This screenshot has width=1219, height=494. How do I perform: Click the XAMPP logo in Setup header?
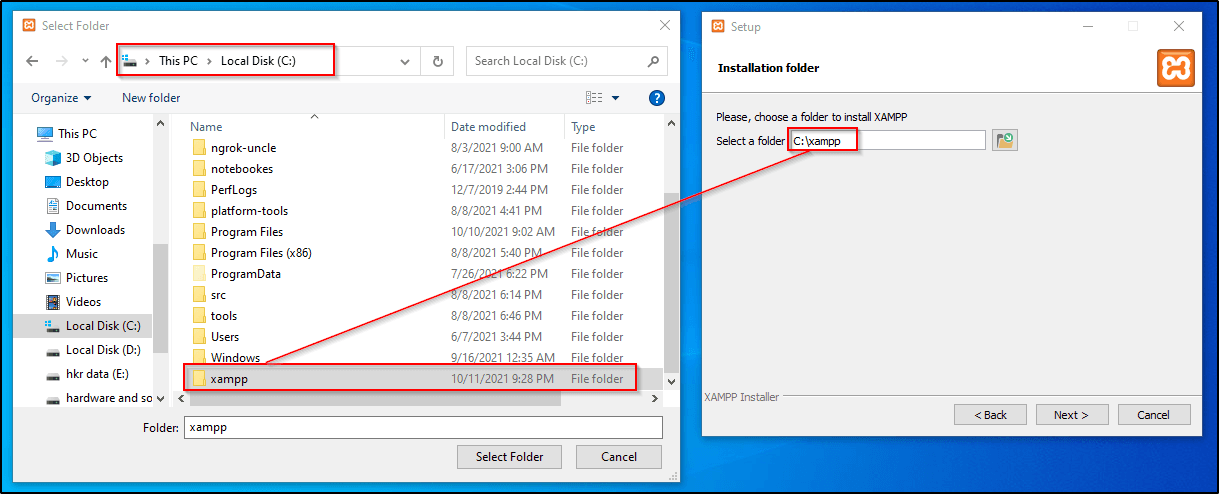point(1175,68)
